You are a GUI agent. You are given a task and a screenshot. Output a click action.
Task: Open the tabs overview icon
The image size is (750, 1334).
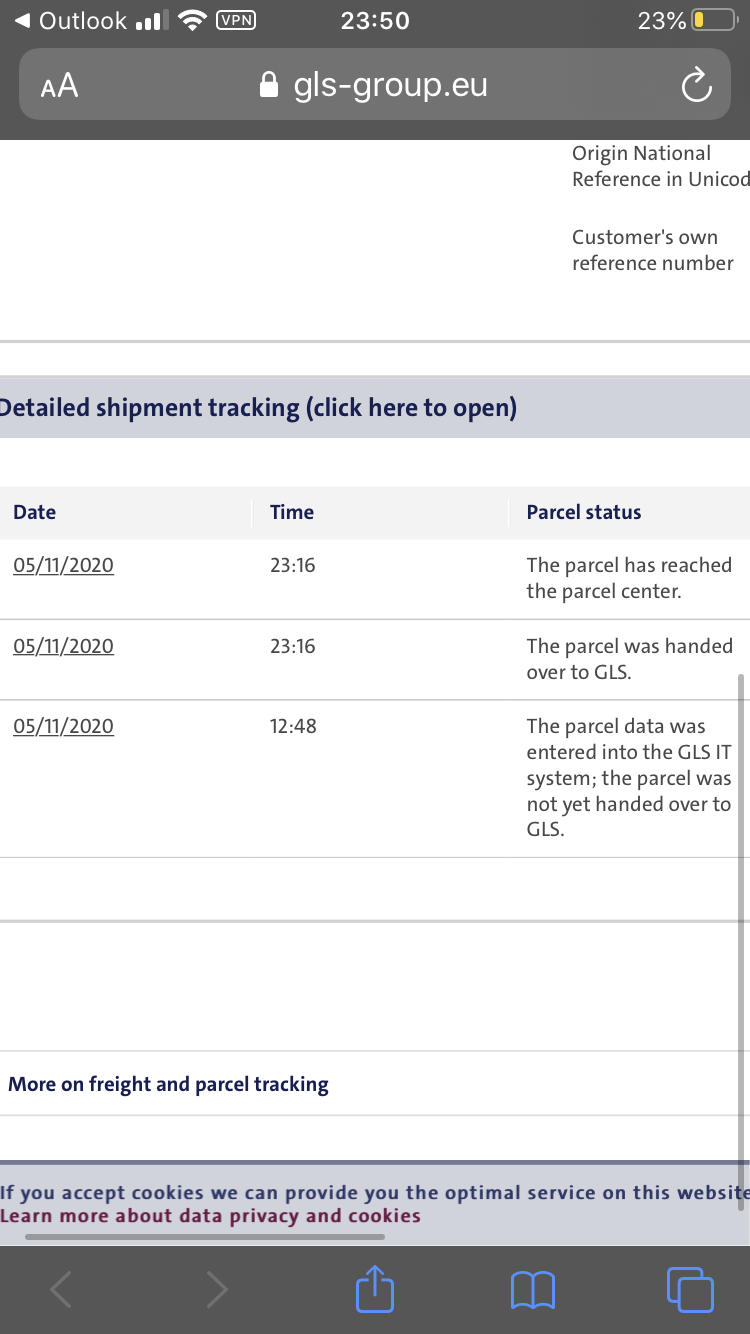pos(690,1289)
